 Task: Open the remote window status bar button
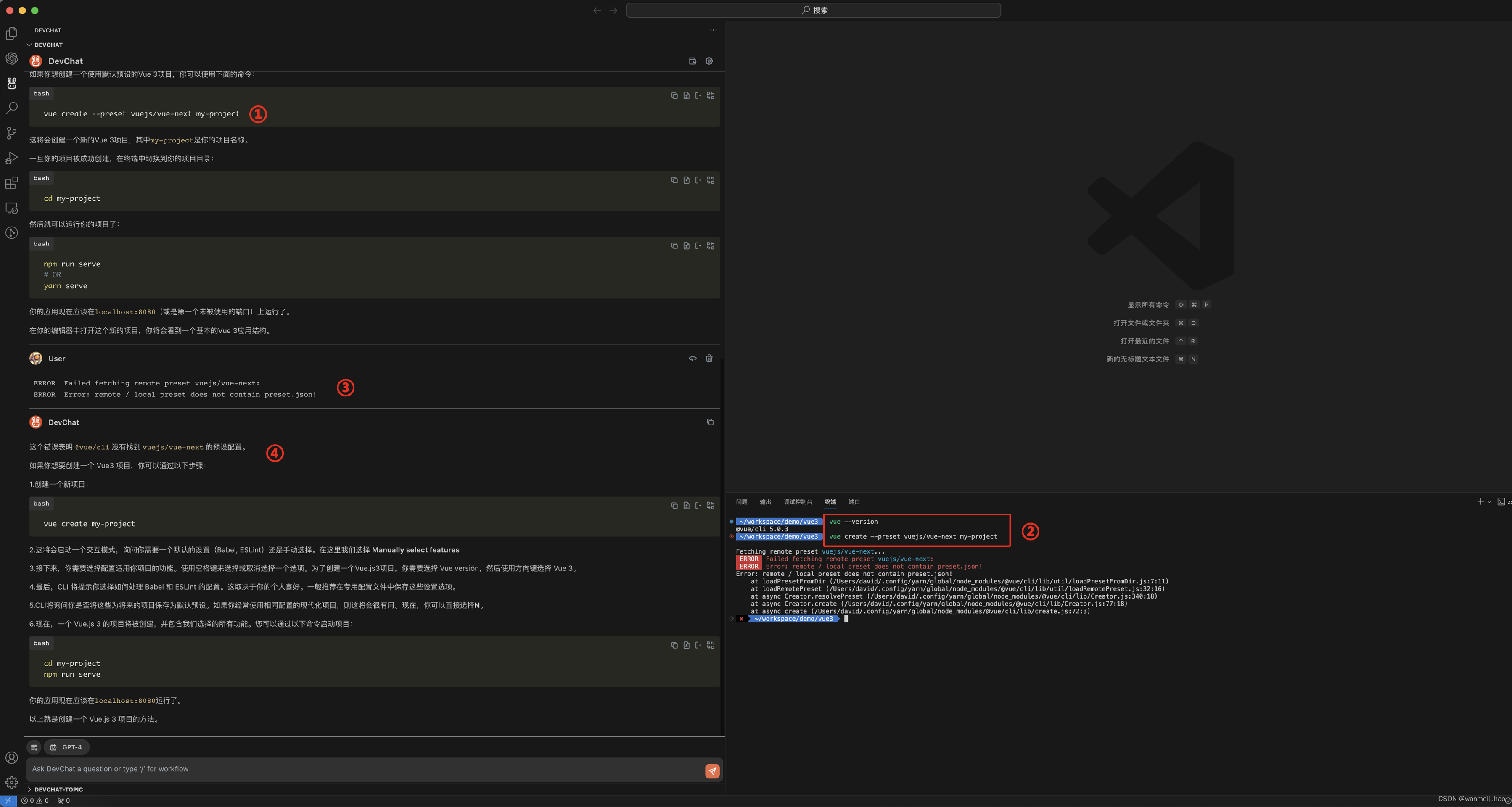click(x=8, y=801)
